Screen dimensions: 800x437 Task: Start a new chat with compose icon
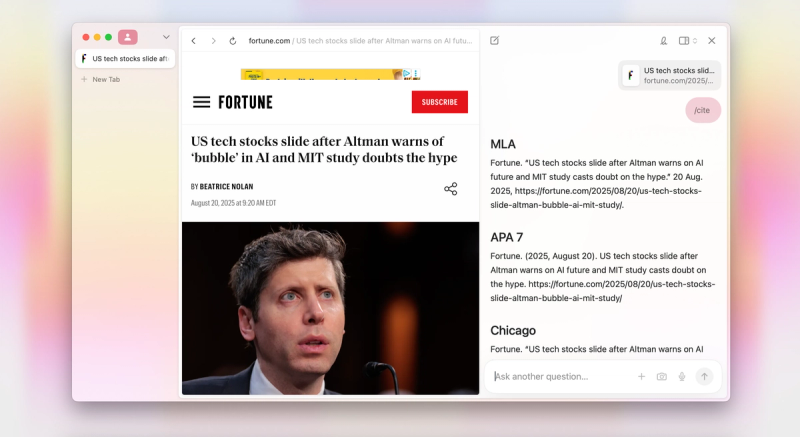pyautogui.click(x=494, y=40)
